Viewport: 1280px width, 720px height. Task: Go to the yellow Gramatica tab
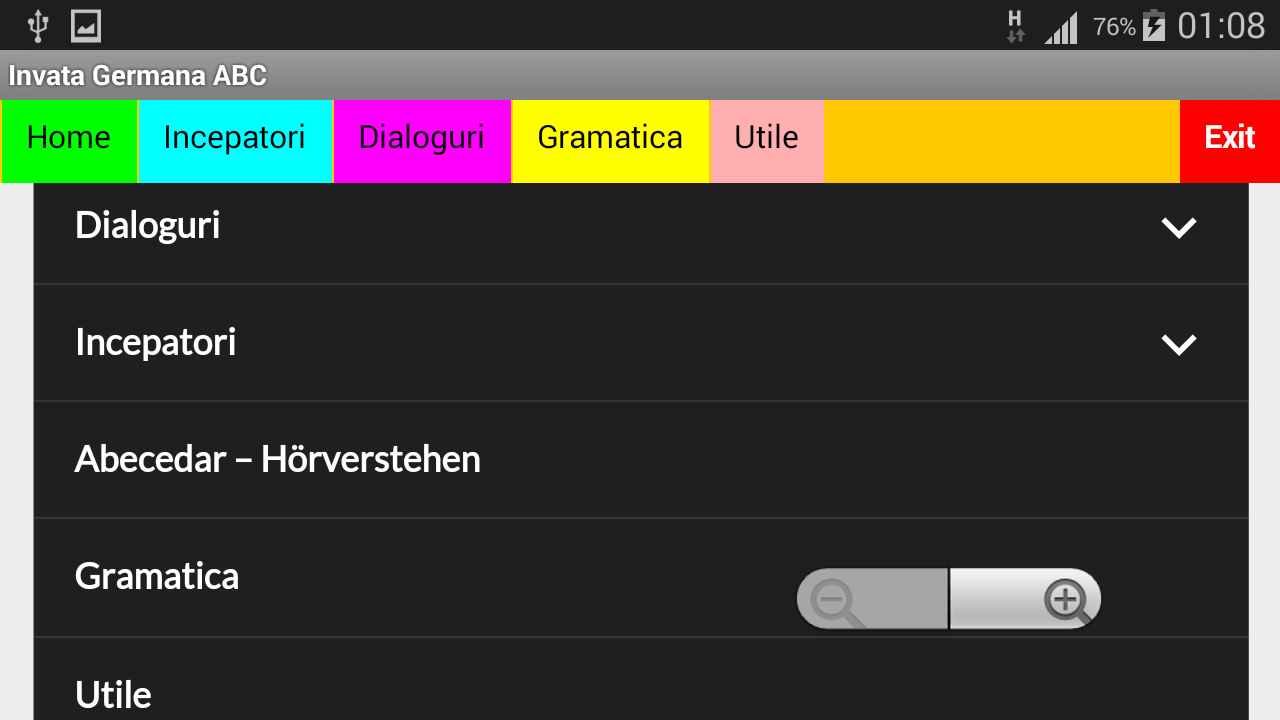click(610, 138)
